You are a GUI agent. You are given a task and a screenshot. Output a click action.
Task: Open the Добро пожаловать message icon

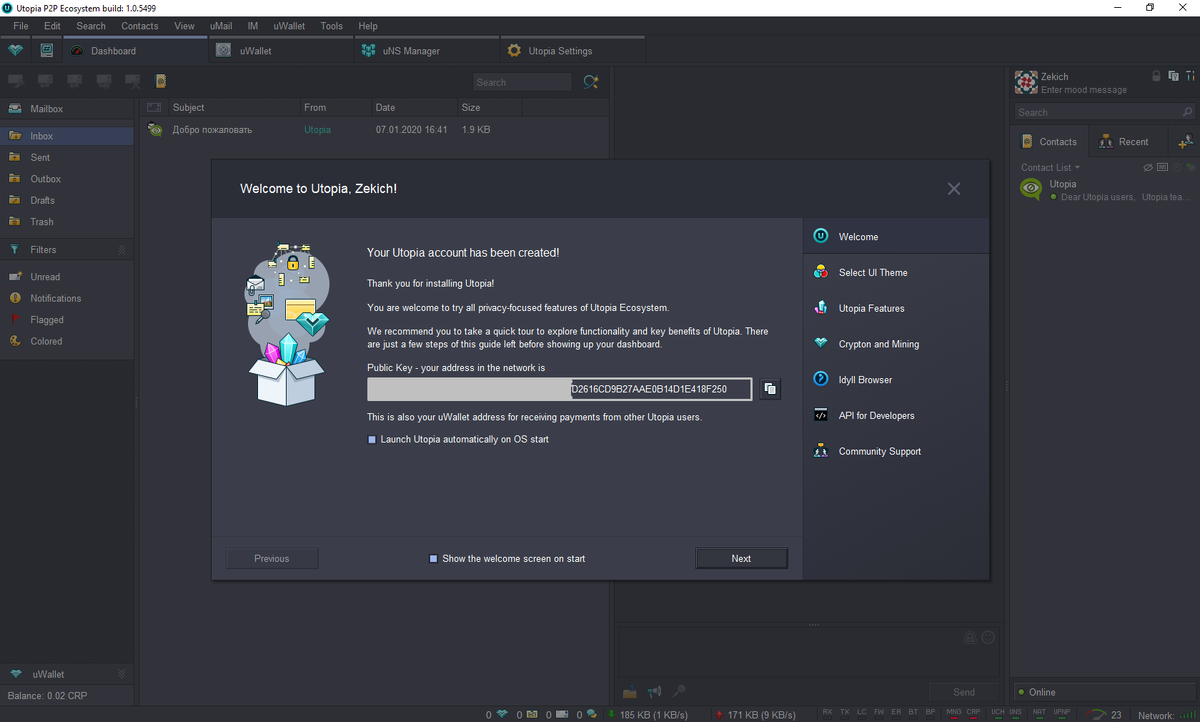[x=155, y=129]
